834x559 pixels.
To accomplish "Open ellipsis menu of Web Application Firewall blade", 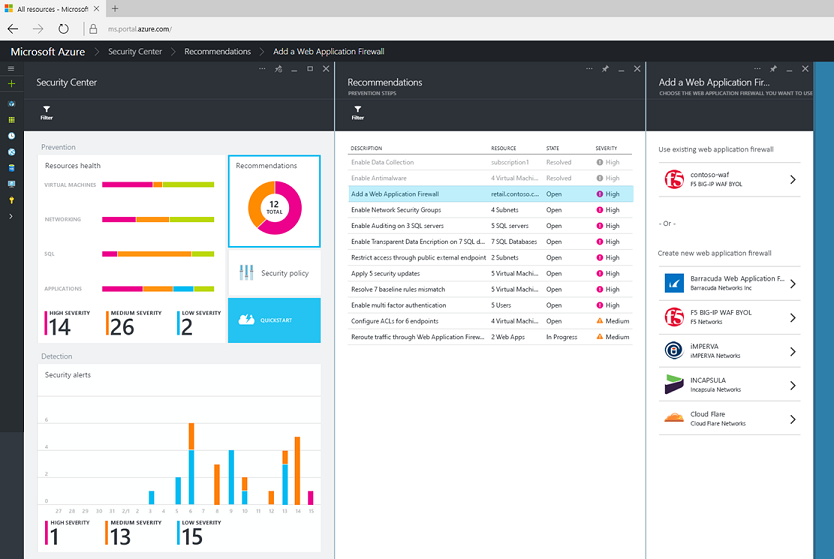I will tap(757, 69).
